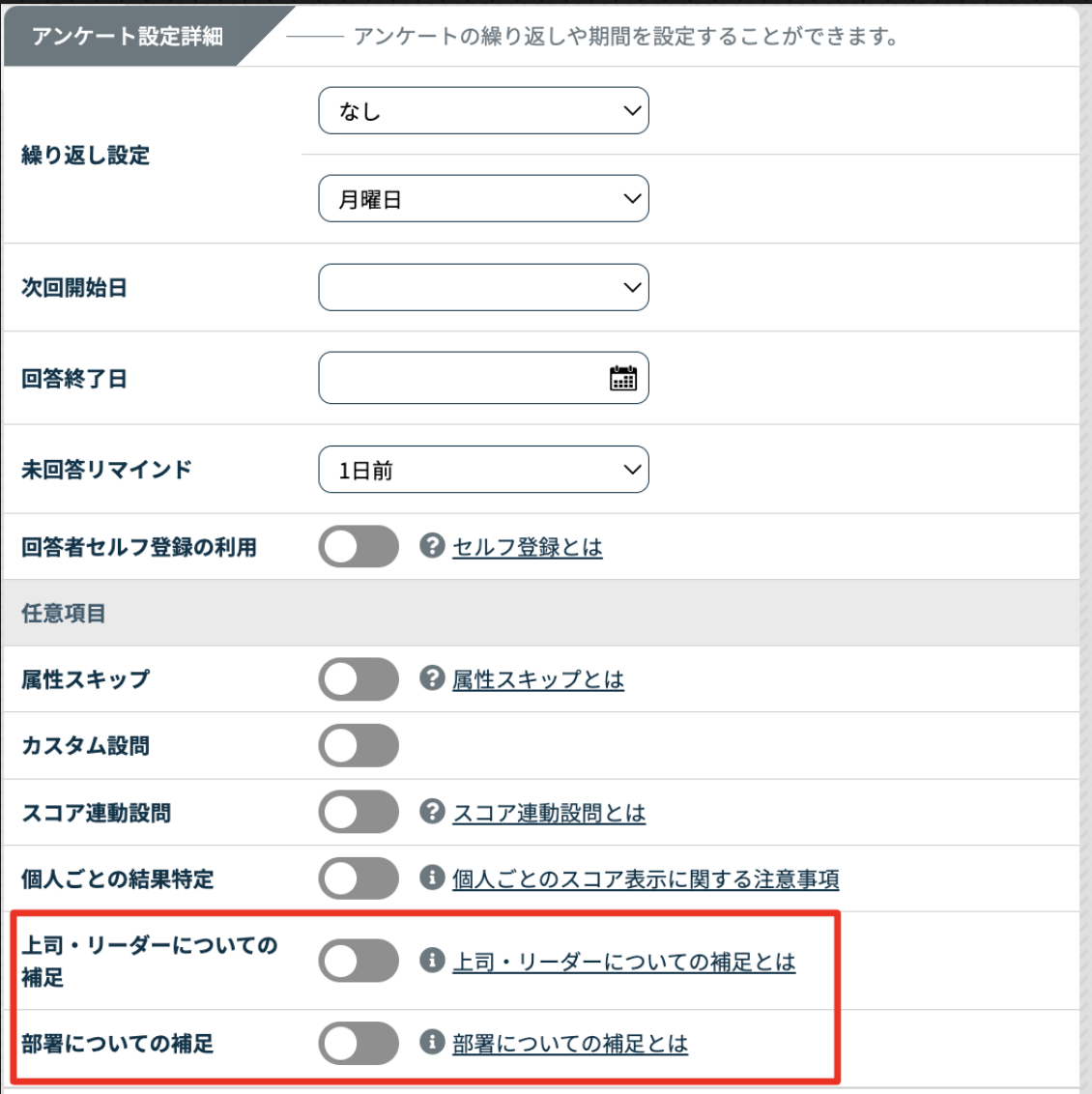The width and height of the screenshot is (1092, 1094).
Task: Click the 上司・リーダーについての補足 label
Action: click(x=150, y=962)
